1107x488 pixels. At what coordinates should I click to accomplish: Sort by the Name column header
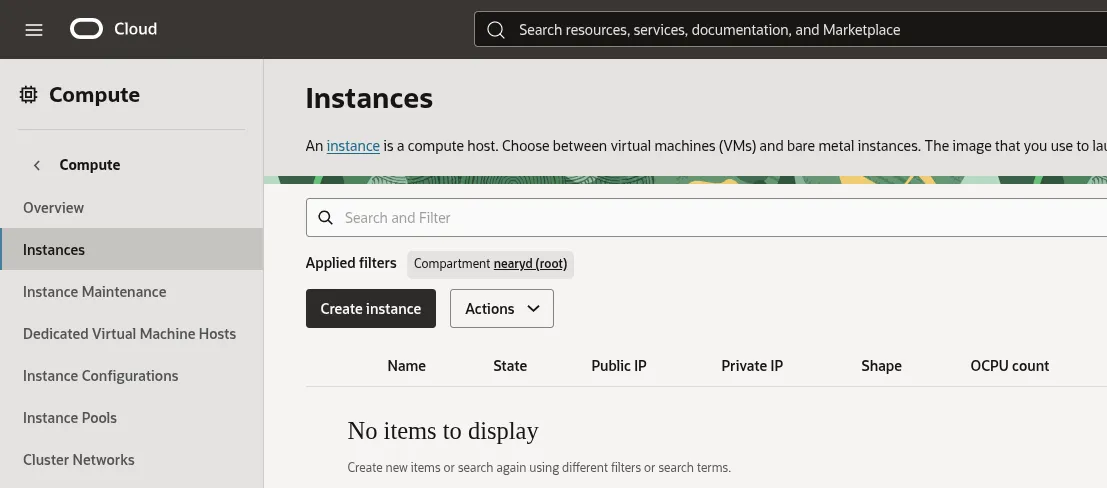(x=407, y=366)
